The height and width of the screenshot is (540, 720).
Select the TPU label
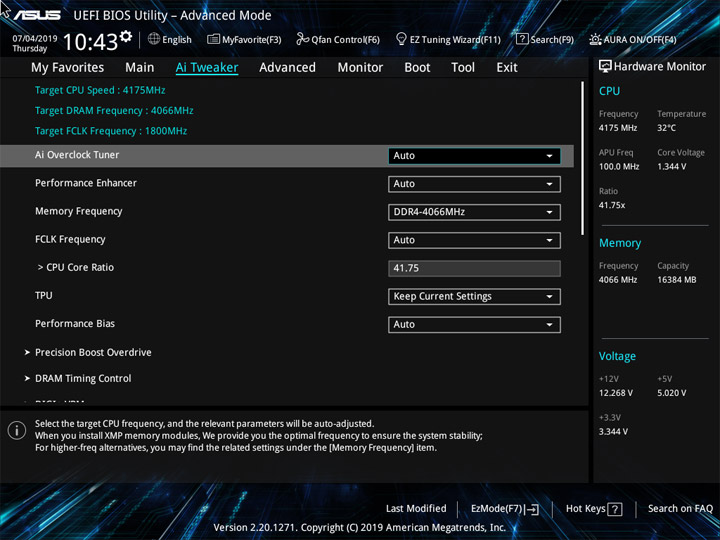click(44, 295)
